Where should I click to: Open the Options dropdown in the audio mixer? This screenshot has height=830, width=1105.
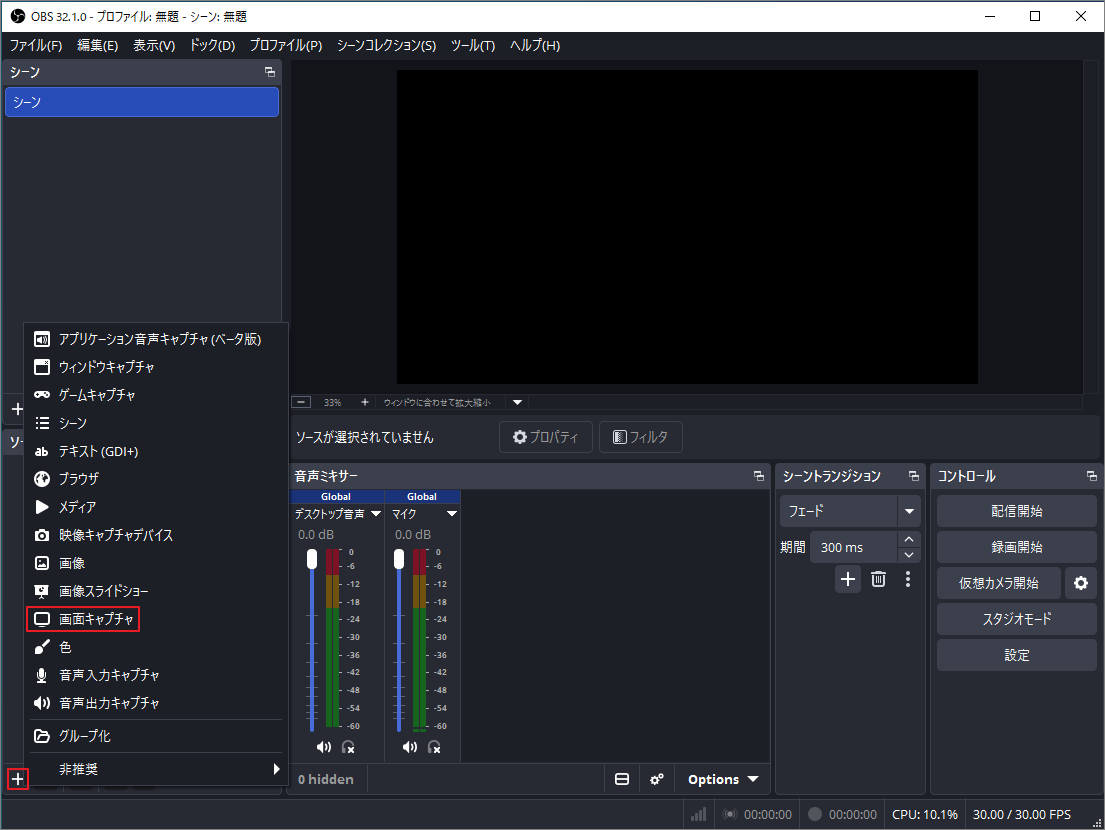722,779
